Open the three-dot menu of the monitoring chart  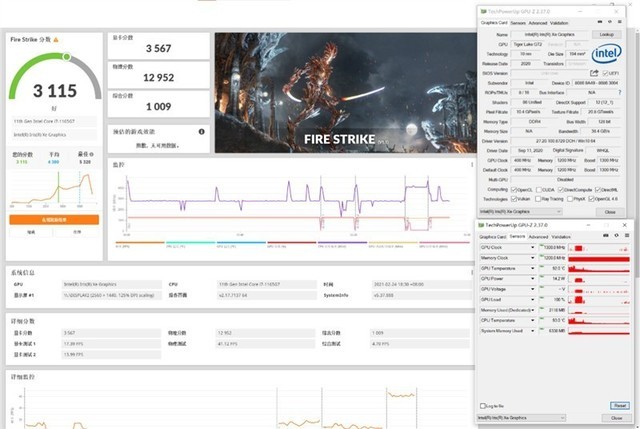472,165
